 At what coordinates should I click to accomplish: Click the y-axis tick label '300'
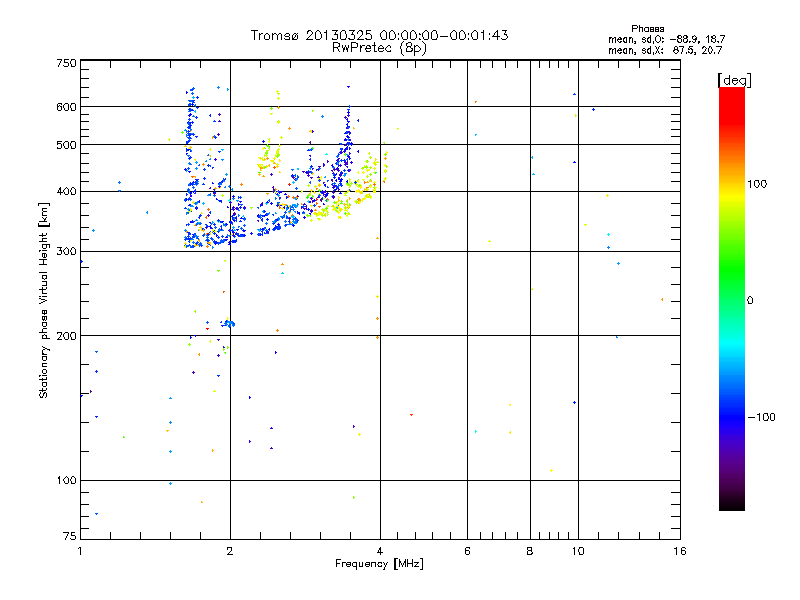(66, 252)
